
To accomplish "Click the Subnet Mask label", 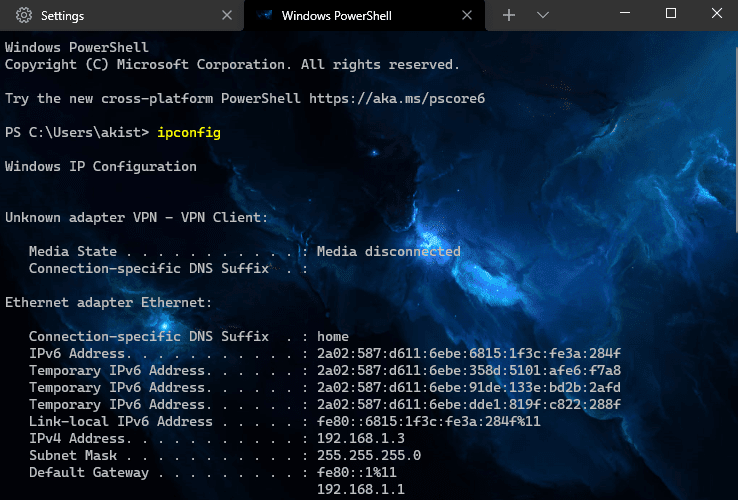I will (x=72, y=455).
